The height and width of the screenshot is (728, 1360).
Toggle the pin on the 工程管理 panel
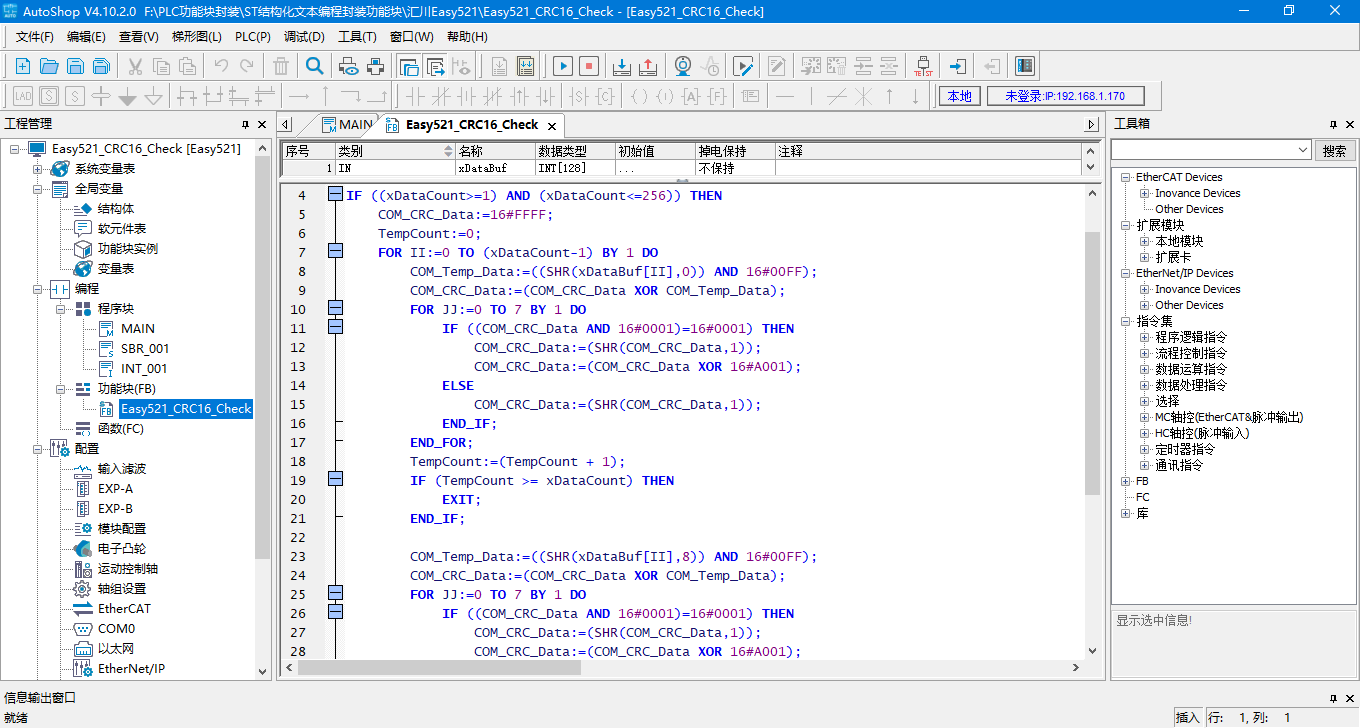[245, 124]
